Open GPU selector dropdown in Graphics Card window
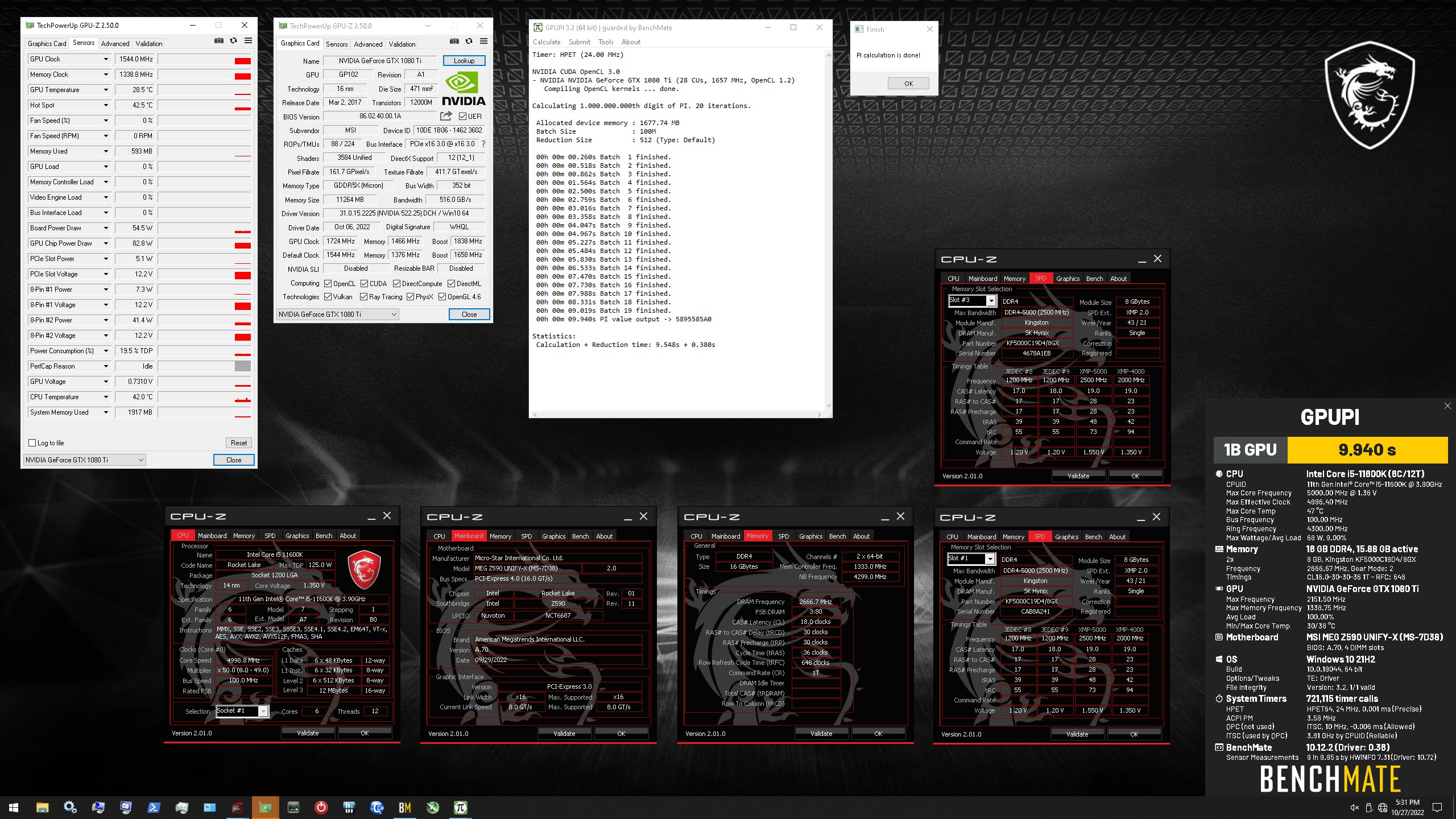The width and height of the screenshot is (1456, 819). click(x=337, y=315)
